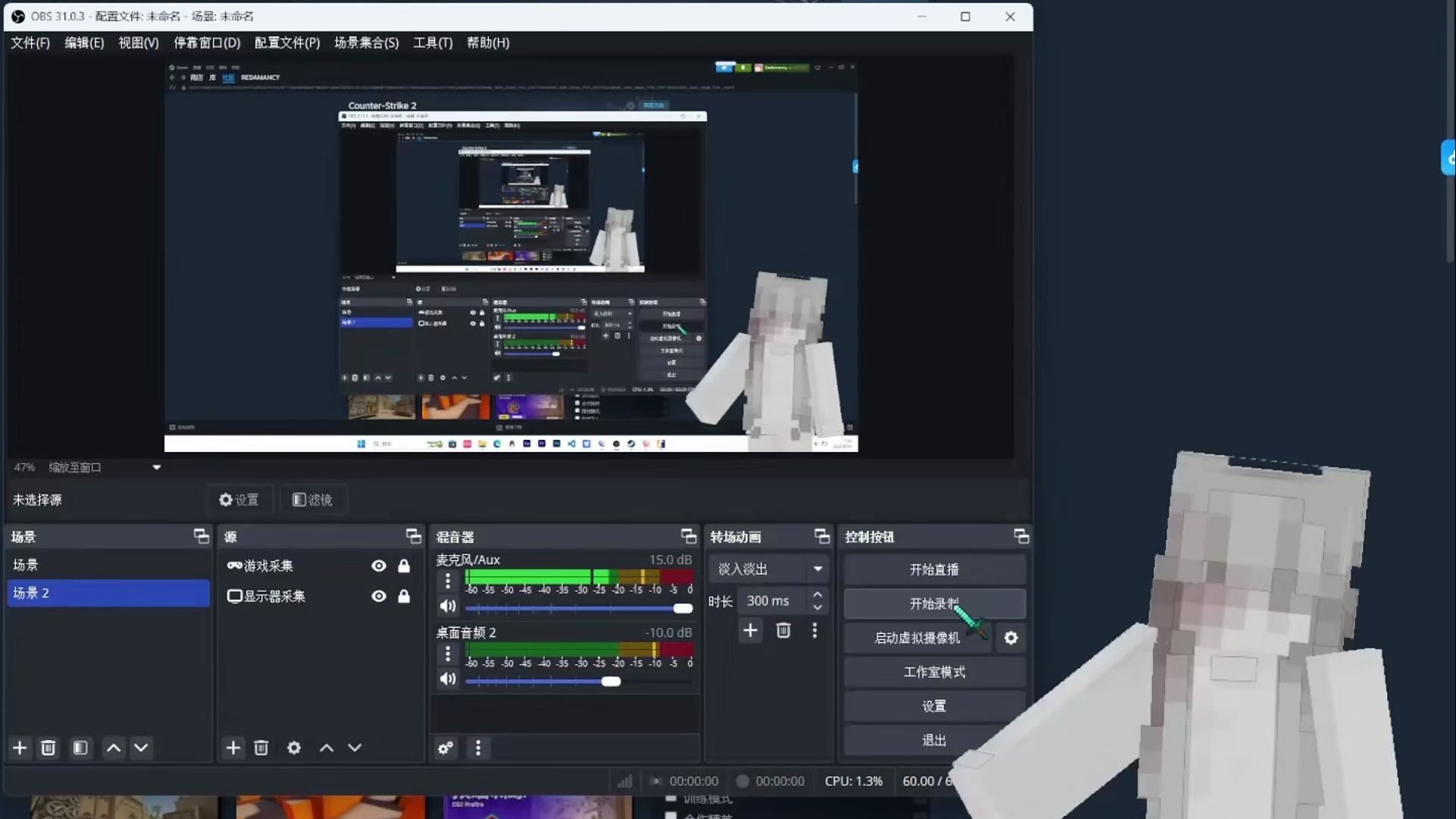Click CPU: 1.3% in status bar
Screen dimensions: 1456x819
click(x=853, y=780)
